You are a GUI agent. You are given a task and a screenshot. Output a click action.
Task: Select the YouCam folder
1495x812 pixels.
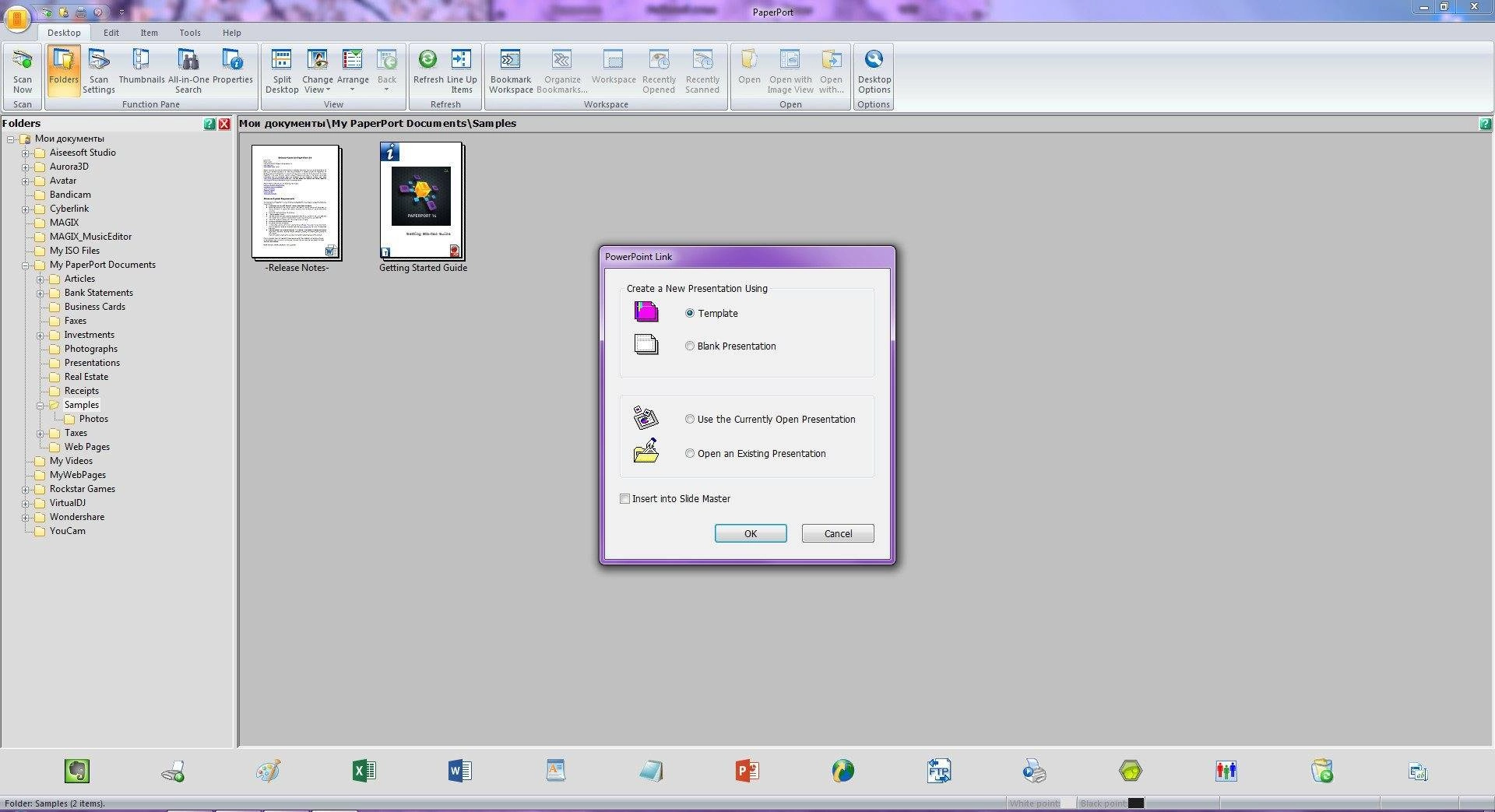(68, 531)
